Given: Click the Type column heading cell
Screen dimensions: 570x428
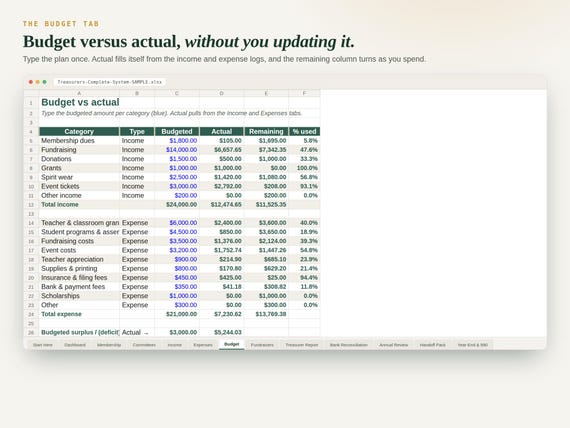Looking at the screenshot, I should 137,131.
